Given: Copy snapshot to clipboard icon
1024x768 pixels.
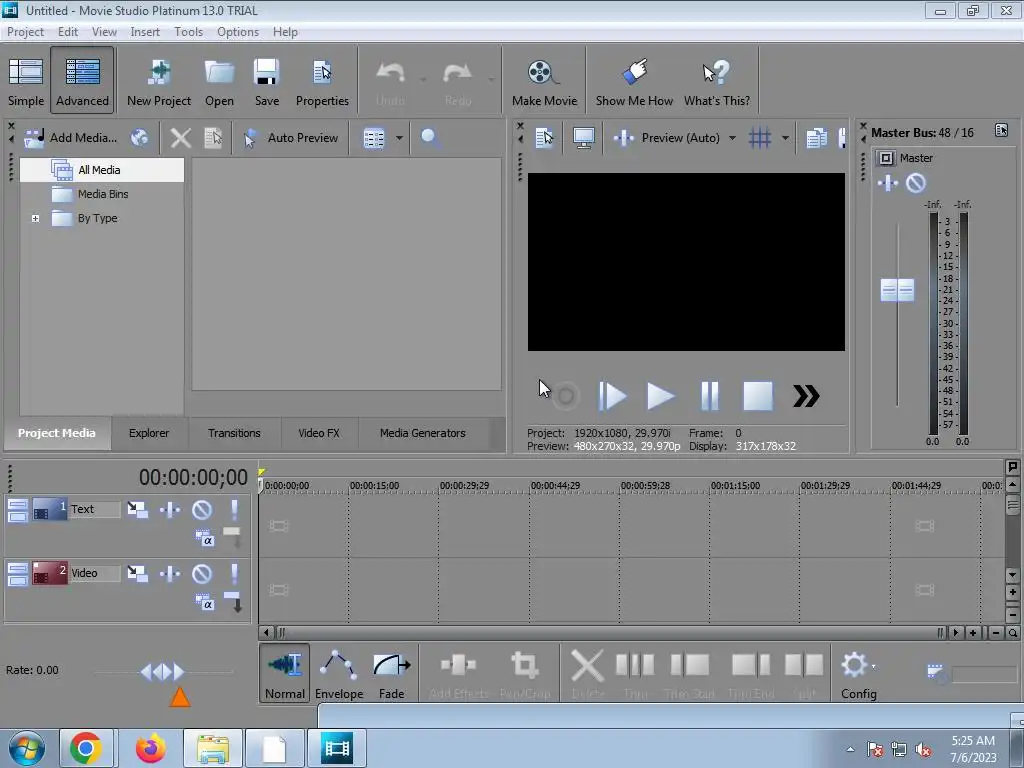Looking at the screenshot, I should (816, 138).
